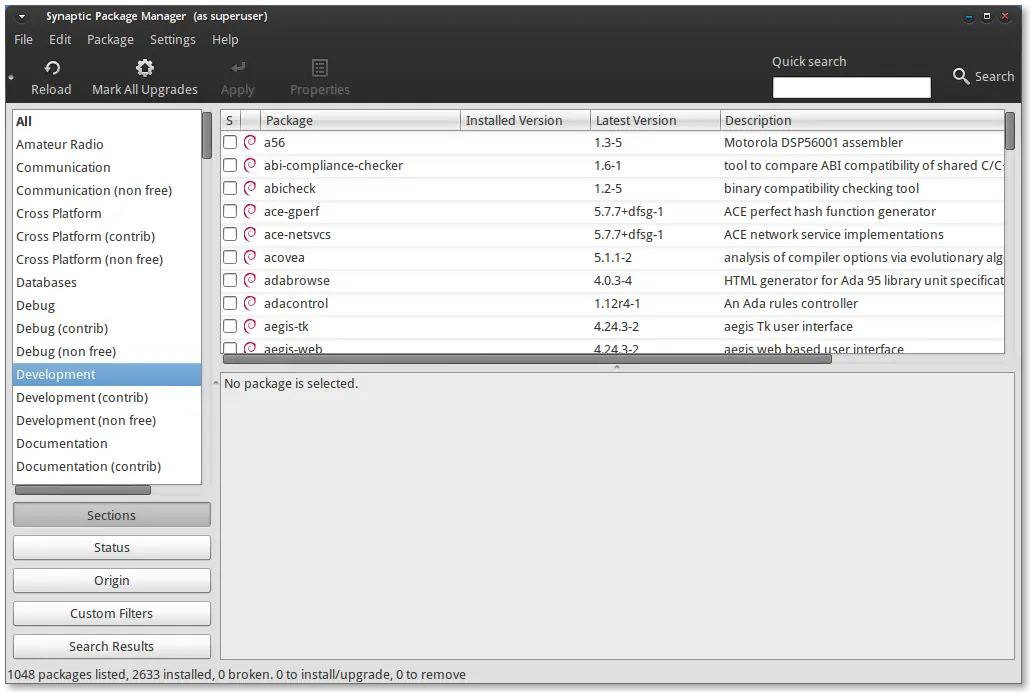Mark the acovea package checkbox
Screen dimensions: 1031x693
(229, 257)
